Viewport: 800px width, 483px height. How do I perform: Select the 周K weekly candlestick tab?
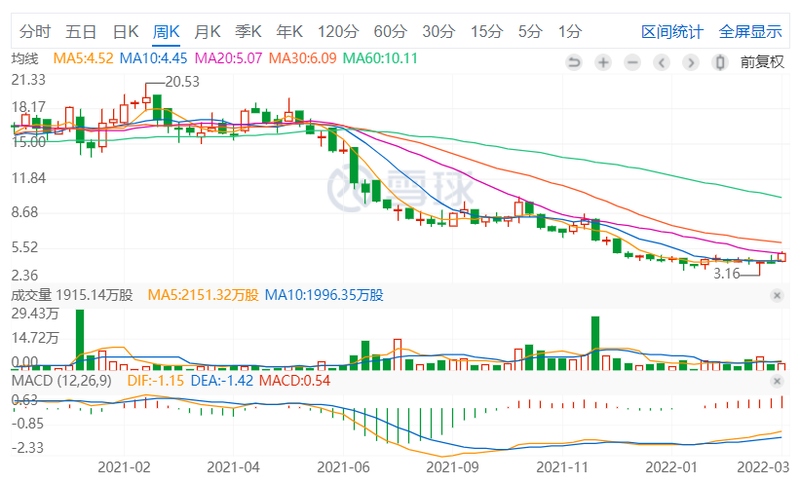166,32
